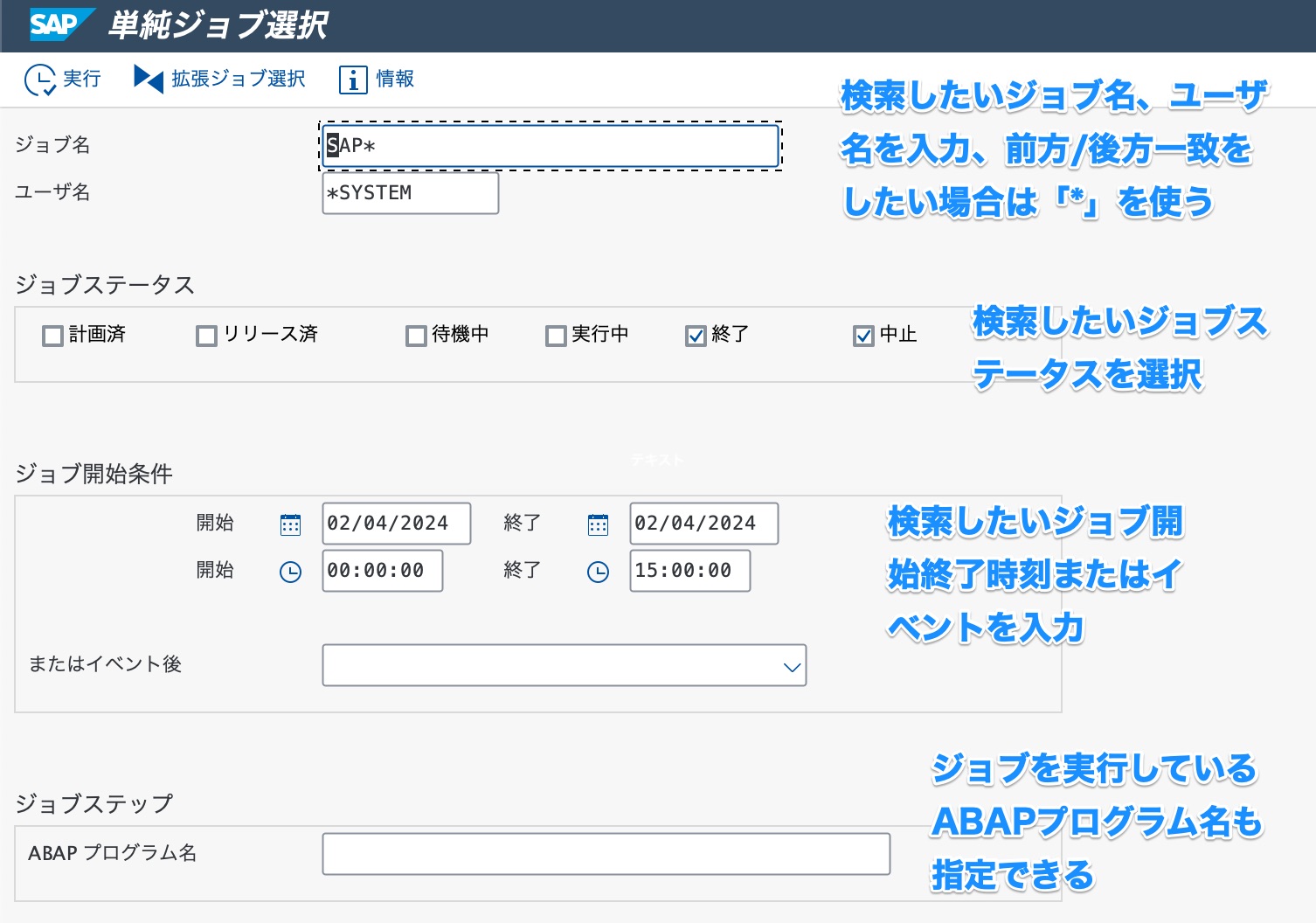Disable the 中止 checkbox

(863, 335)
